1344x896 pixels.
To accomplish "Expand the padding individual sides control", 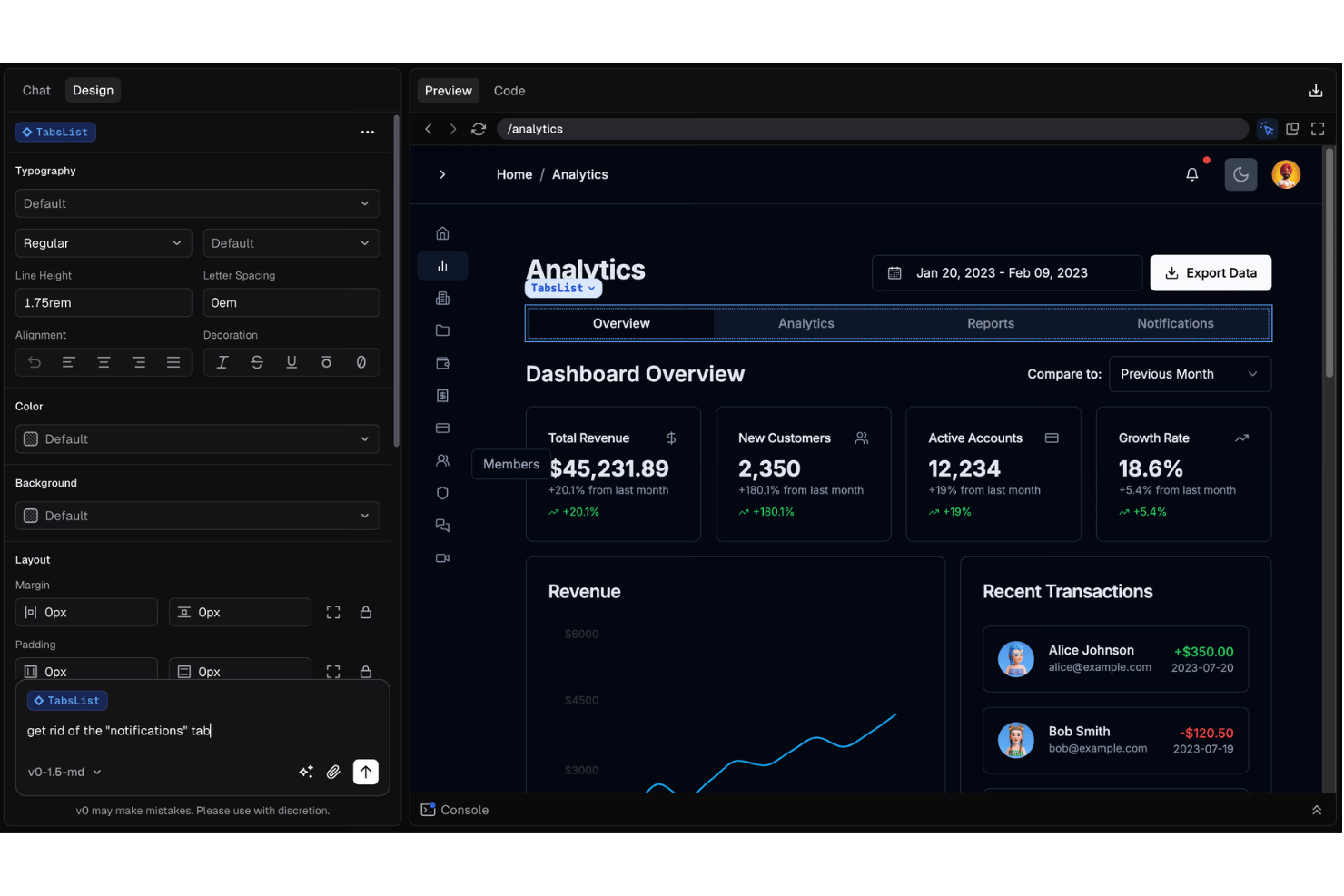I will tap(333, 672).
